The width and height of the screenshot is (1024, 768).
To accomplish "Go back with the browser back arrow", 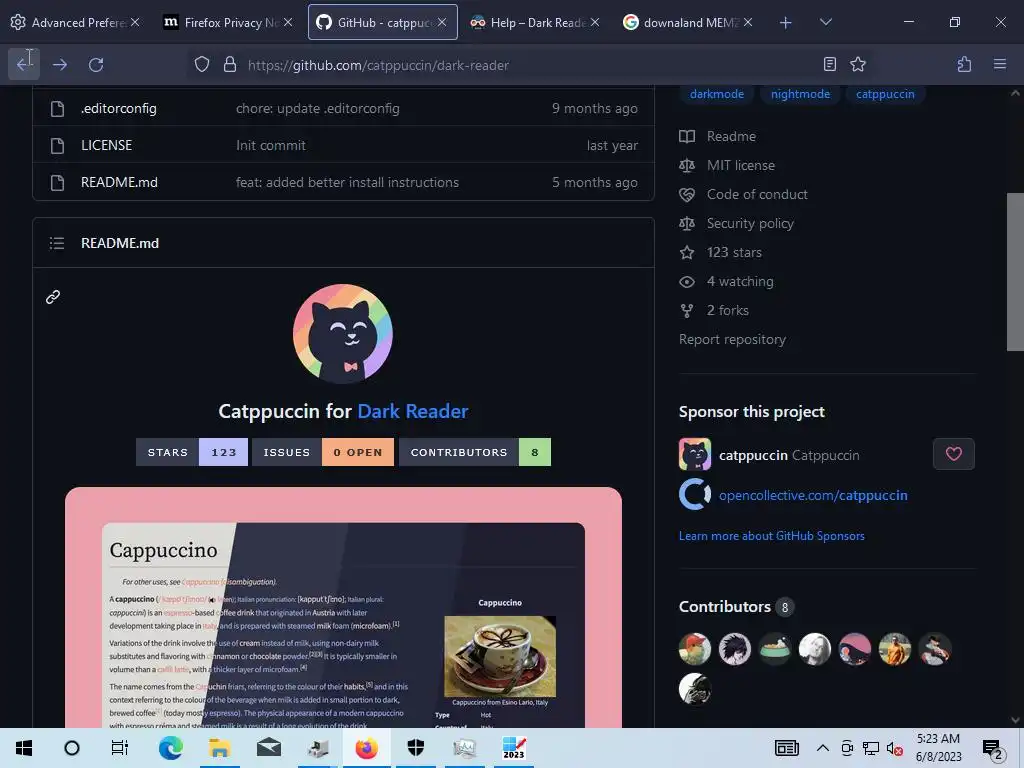I will [x=24, y=64].
